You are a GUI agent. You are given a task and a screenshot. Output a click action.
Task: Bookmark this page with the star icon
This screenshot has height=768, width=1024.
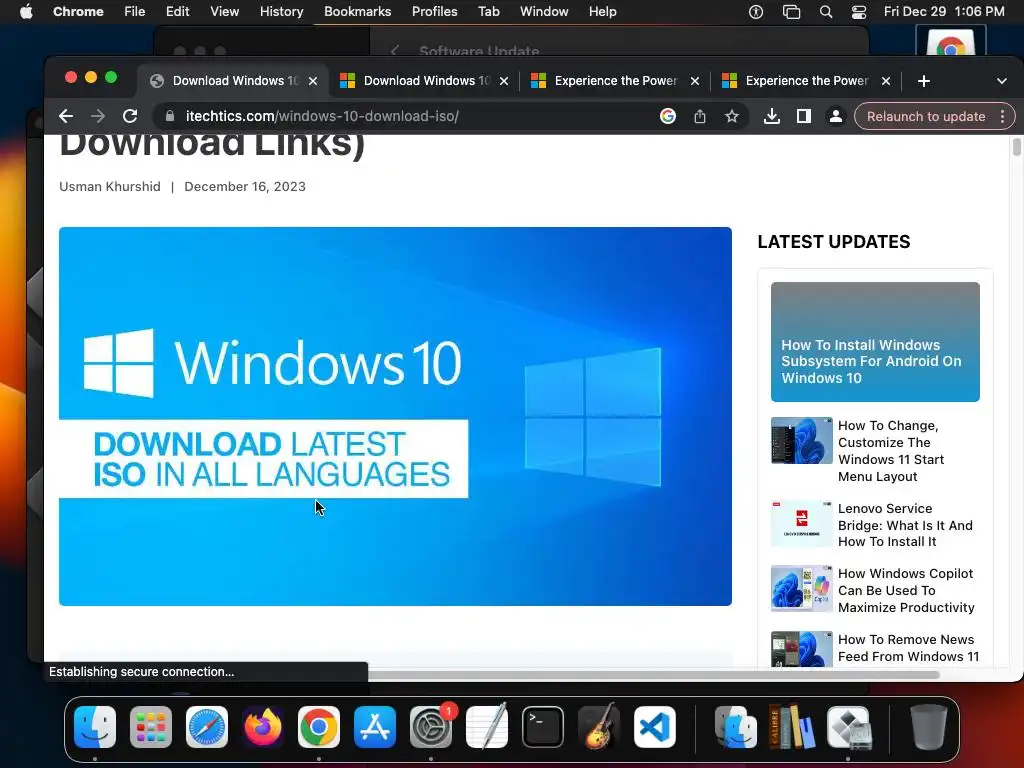click(731, 116)
